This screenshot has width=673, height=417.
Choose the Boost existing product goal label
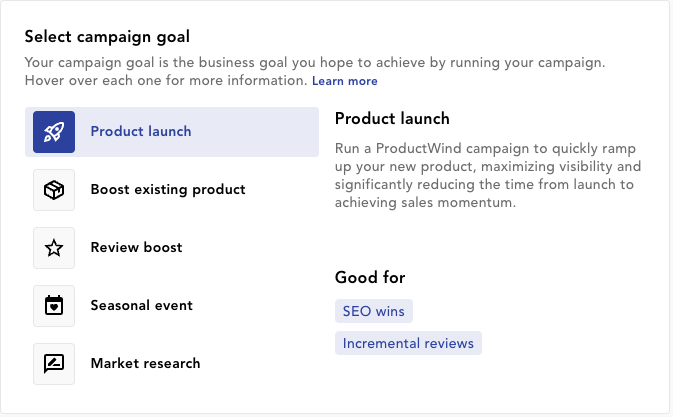[x=168, y=189]
